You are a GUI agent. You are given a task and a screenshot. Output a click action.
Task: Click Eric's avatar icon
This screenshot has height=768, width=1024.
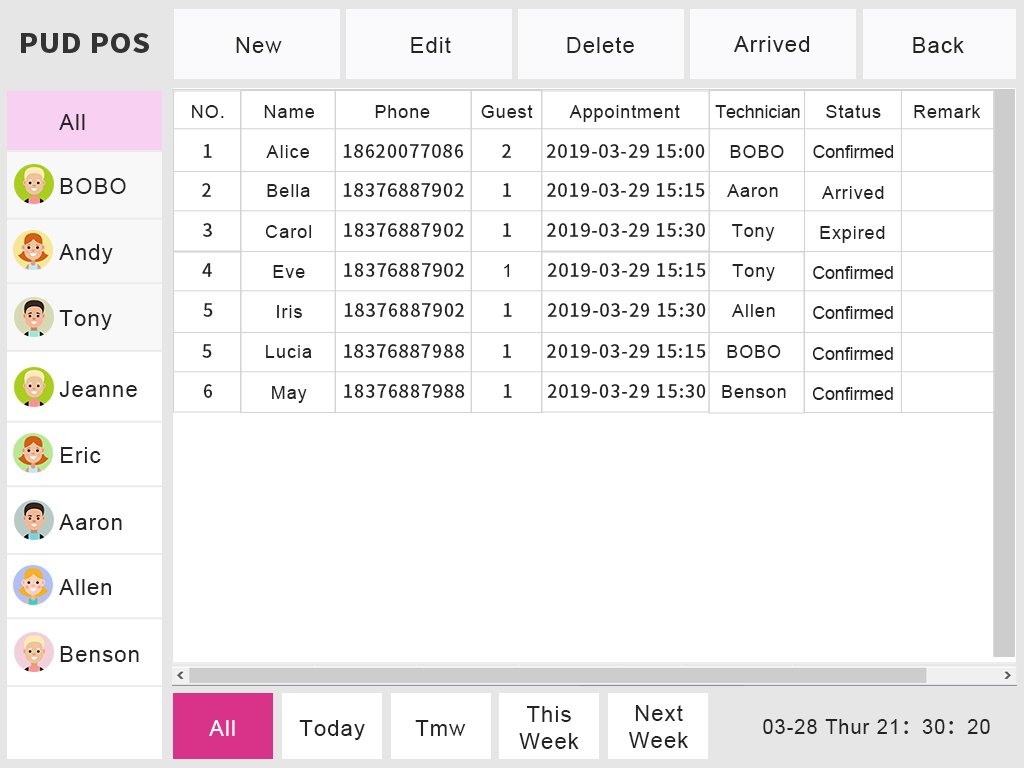pos(34,454)
